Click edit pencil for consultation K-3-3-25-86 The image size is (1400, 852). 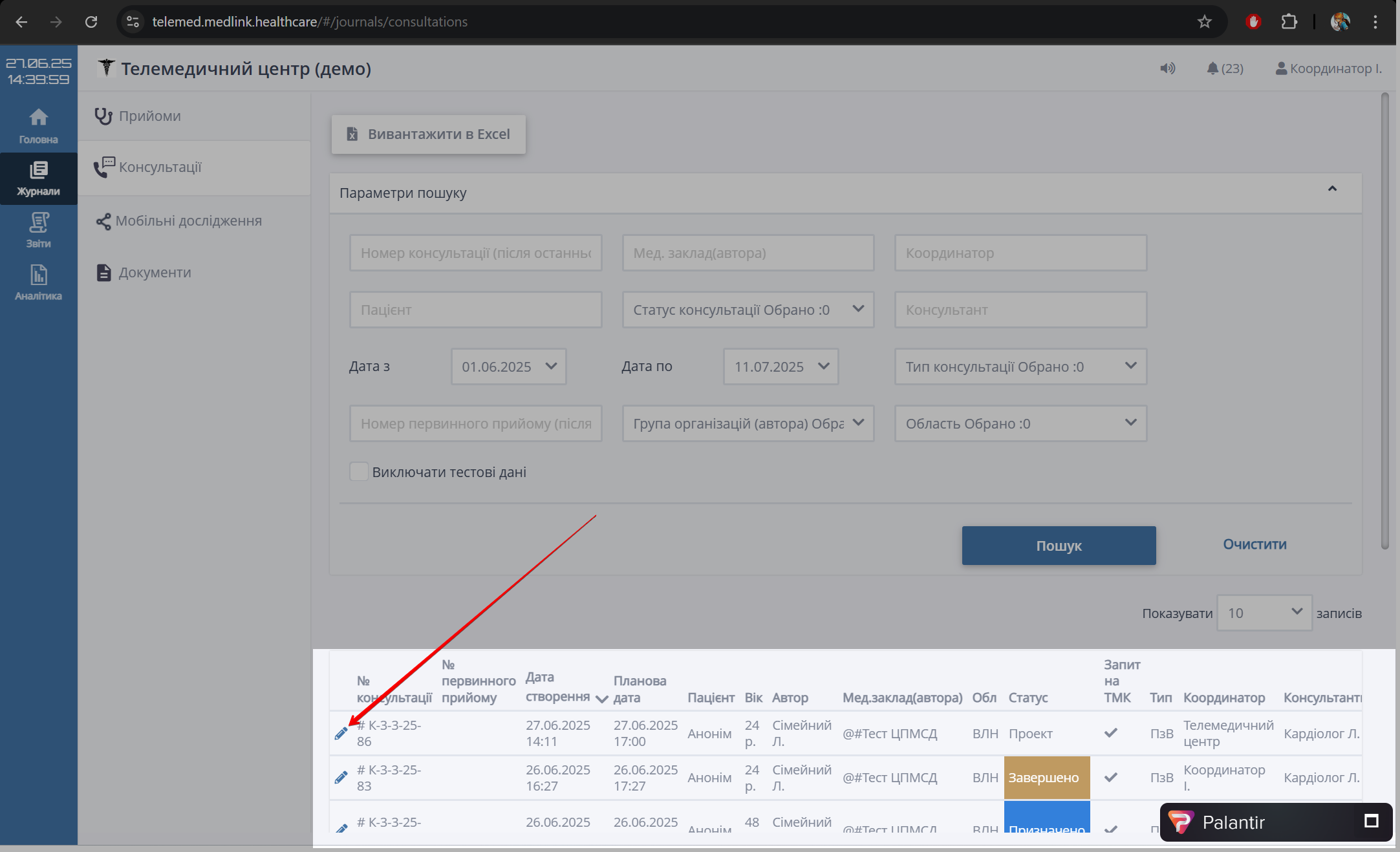tap(341, 733)
